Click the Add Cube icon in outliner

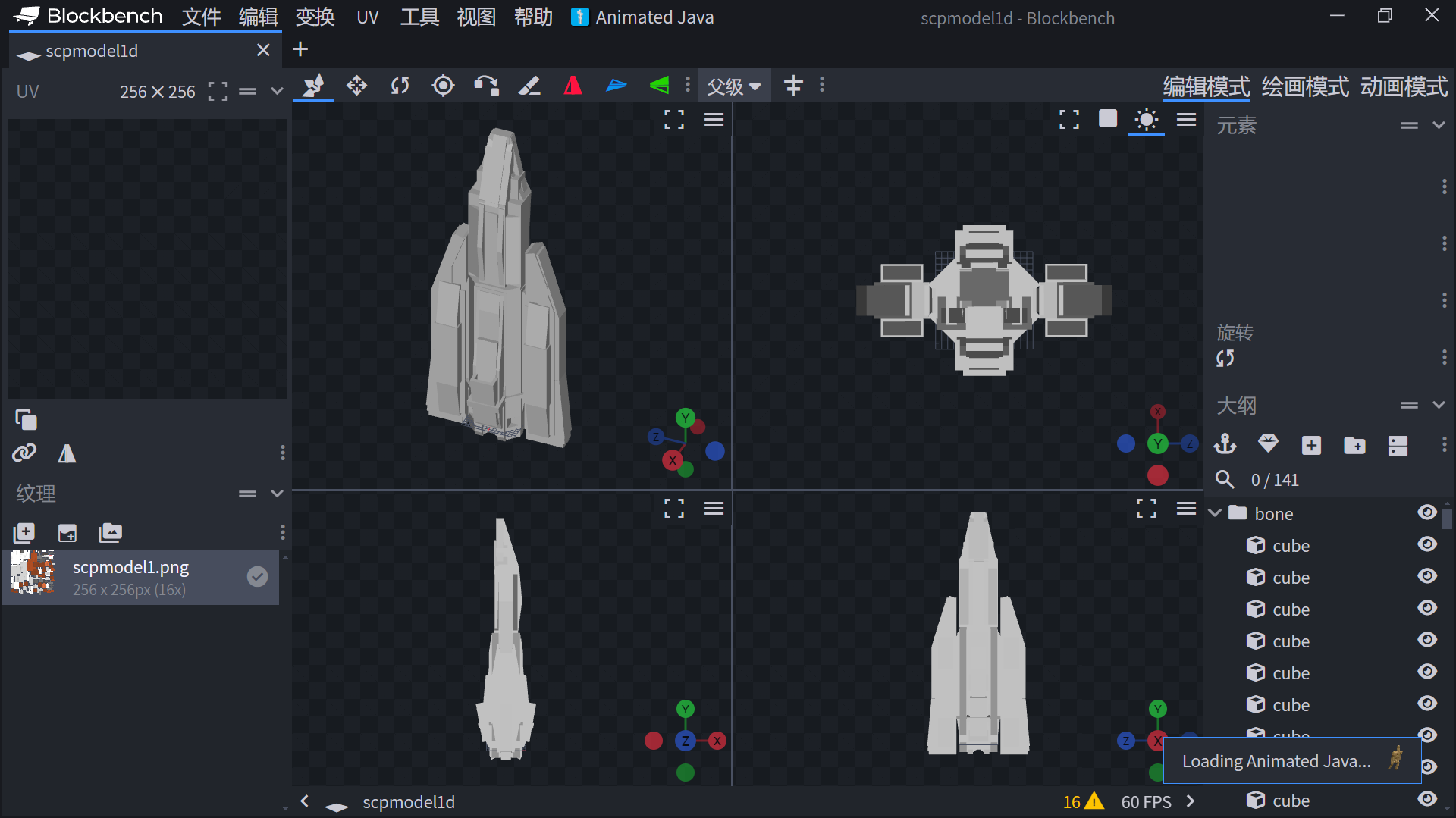click(x=1311, y=445)
